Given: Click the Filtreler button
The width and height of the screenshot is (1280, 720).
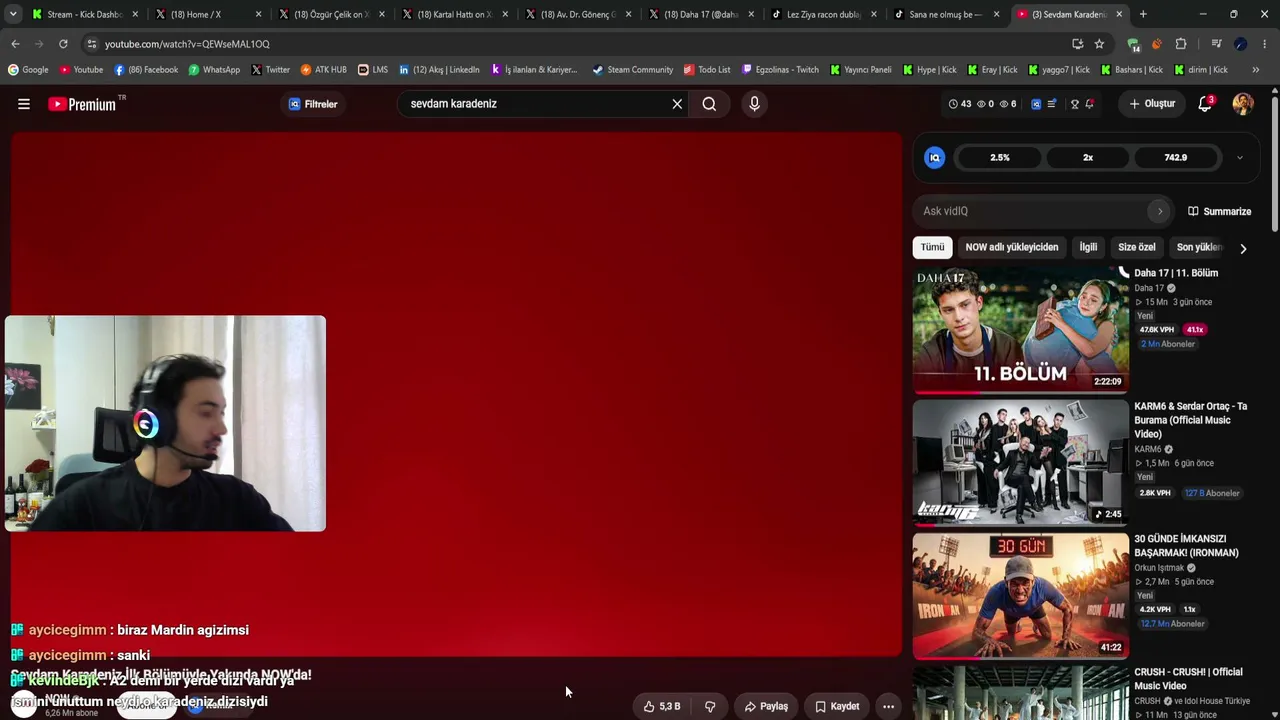Looking at the screenshot, I should coord(313,104).
